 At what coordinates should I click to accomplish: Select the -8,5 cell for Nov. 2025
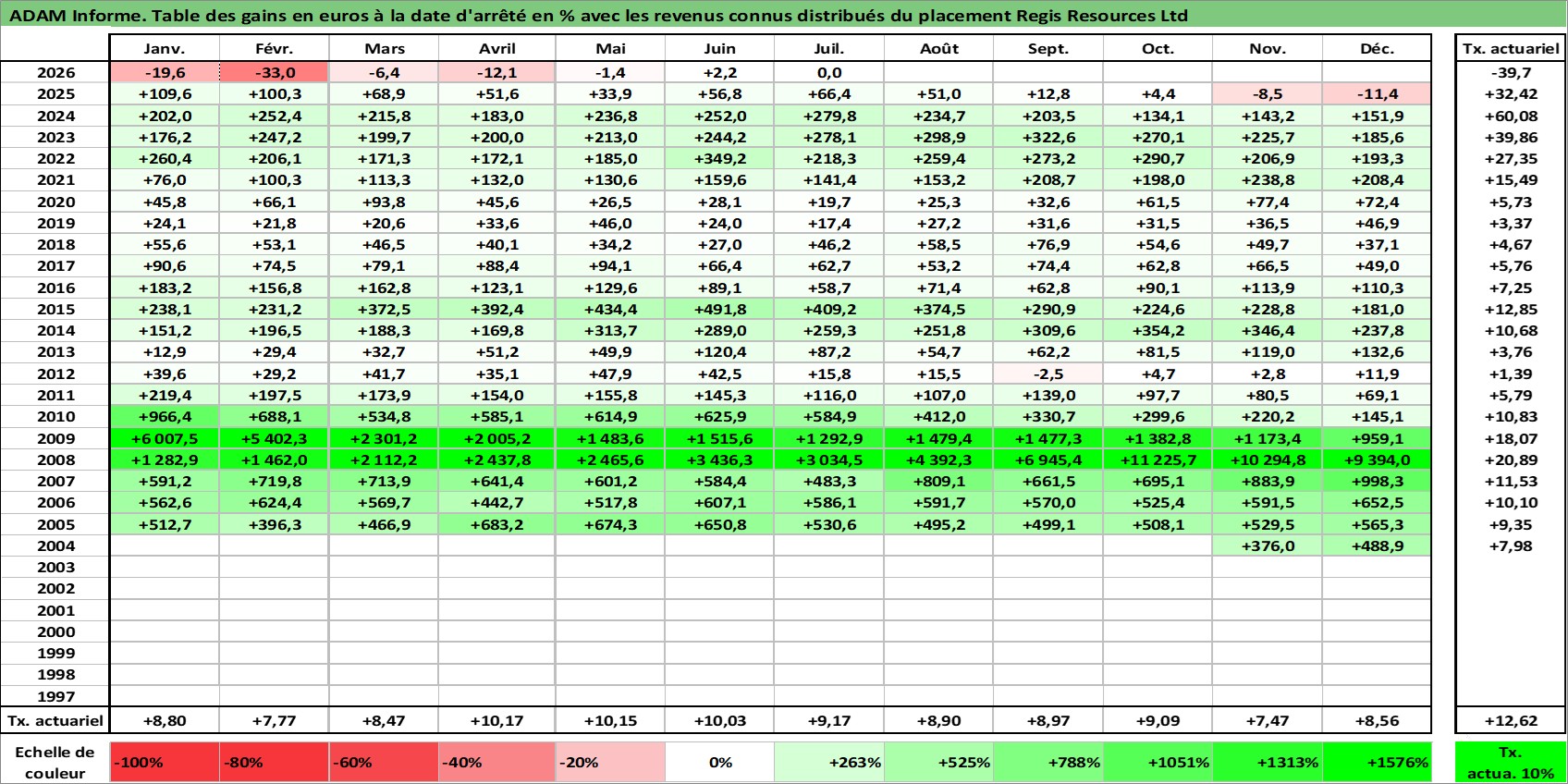tap(1268, 93)
